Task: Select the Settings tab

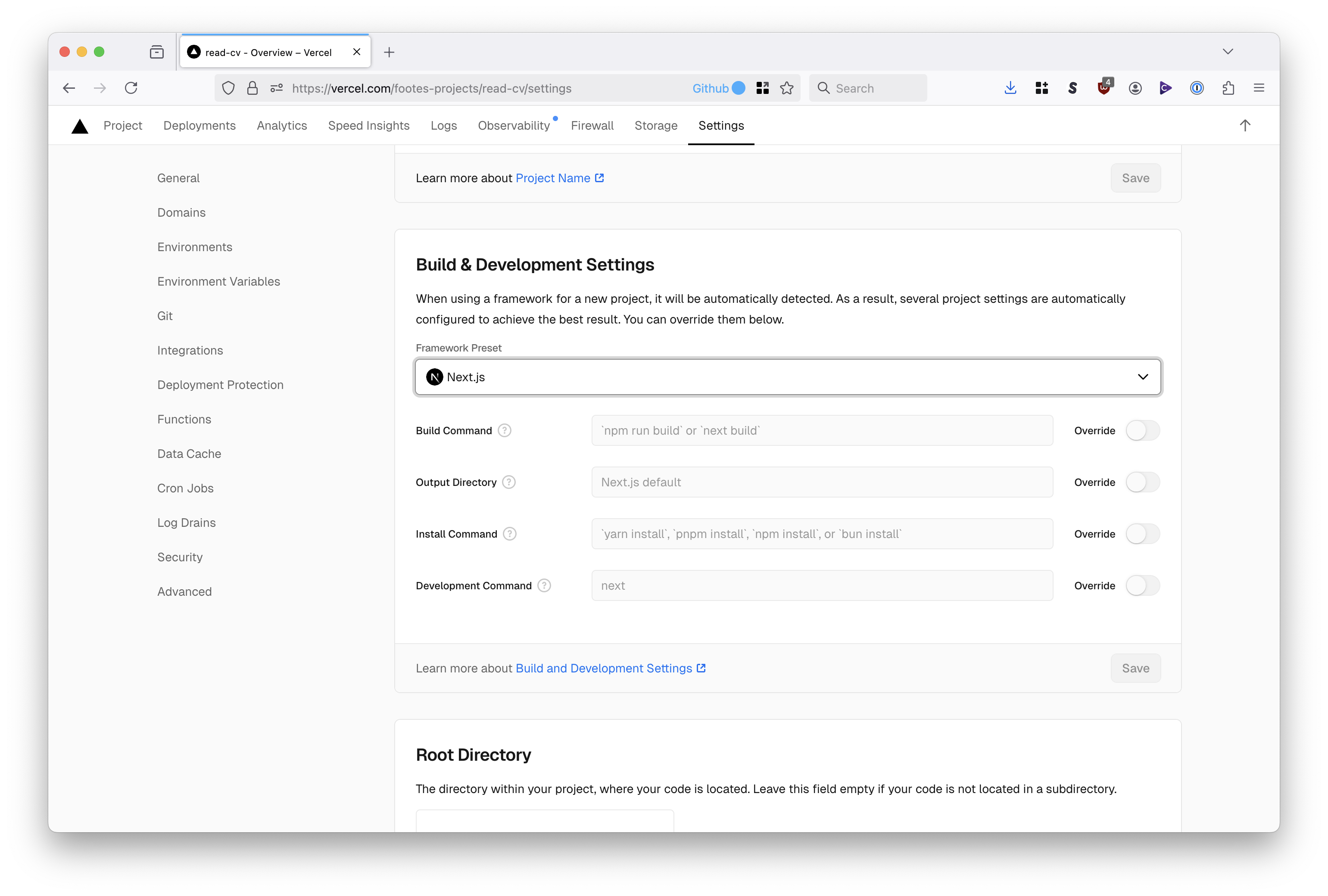Action: [721, 125]
